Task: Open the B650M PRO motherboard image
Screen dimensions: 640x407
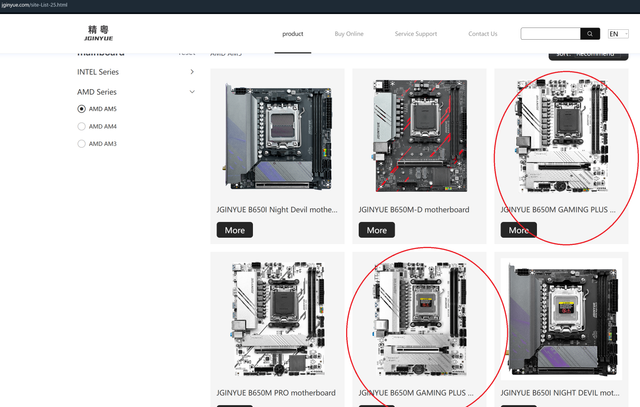Action: [x=279, y=318]
